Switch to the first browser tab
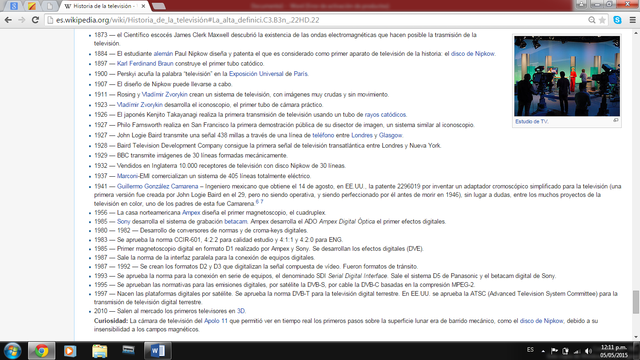This screenshot has height=360, width=640. point(14,6)
